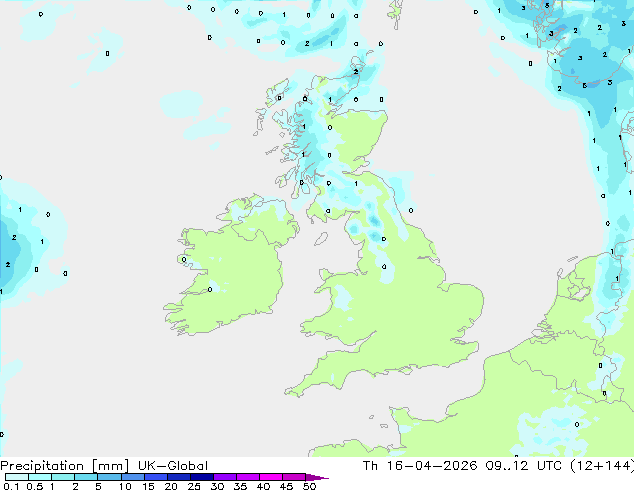Screen dimensions: 634x490
Task: Click the '10' legend scale label
Action: tap(125, 486)
